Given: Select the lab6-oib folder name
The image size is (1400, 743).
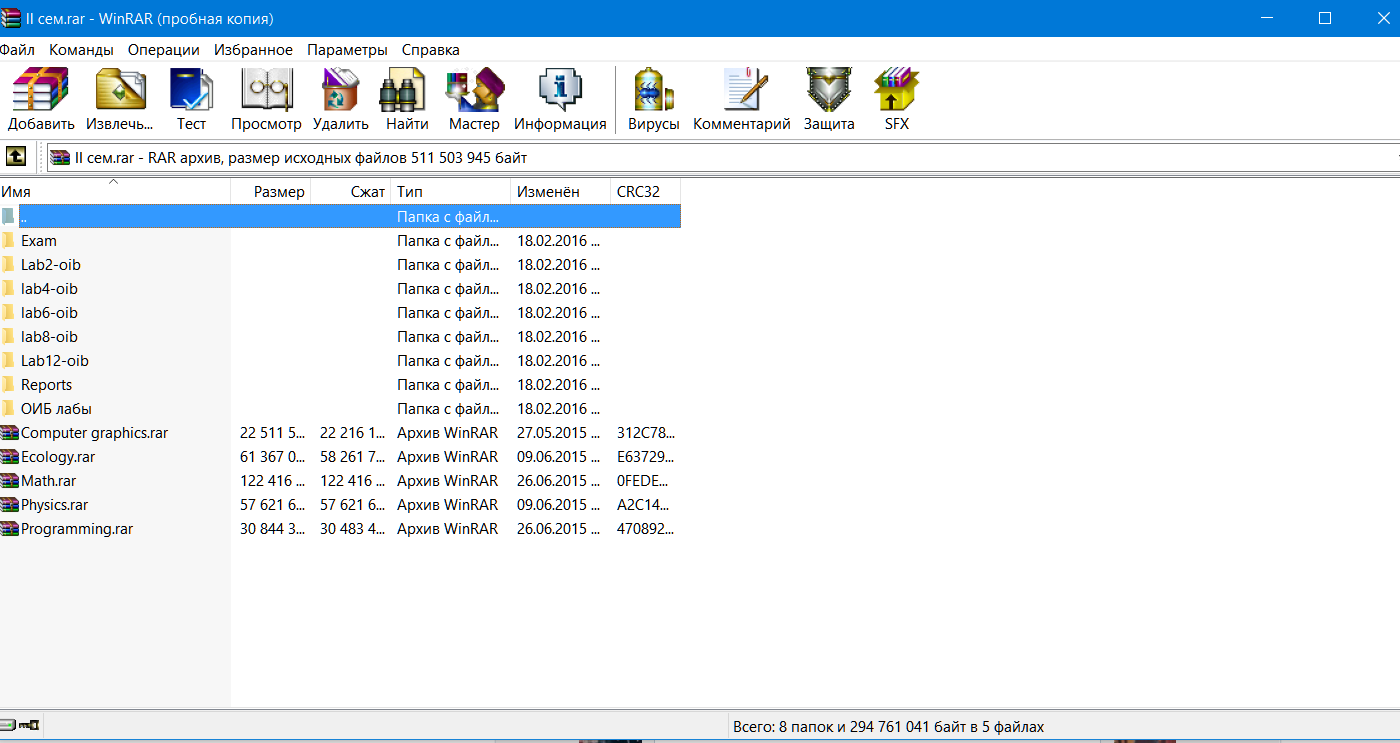Looking at the screenshot, I should [49, 313].
